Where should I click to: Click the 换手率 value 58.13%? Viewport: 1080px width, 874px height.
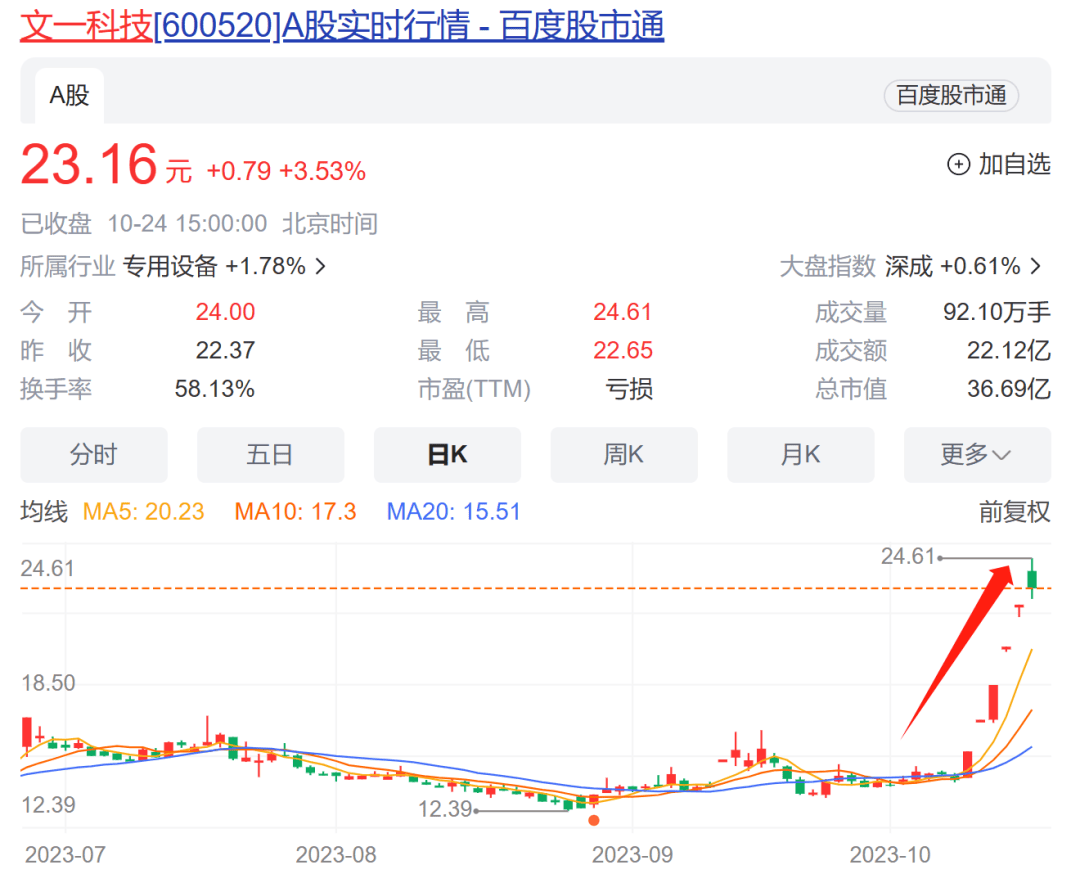coord(214,389)
